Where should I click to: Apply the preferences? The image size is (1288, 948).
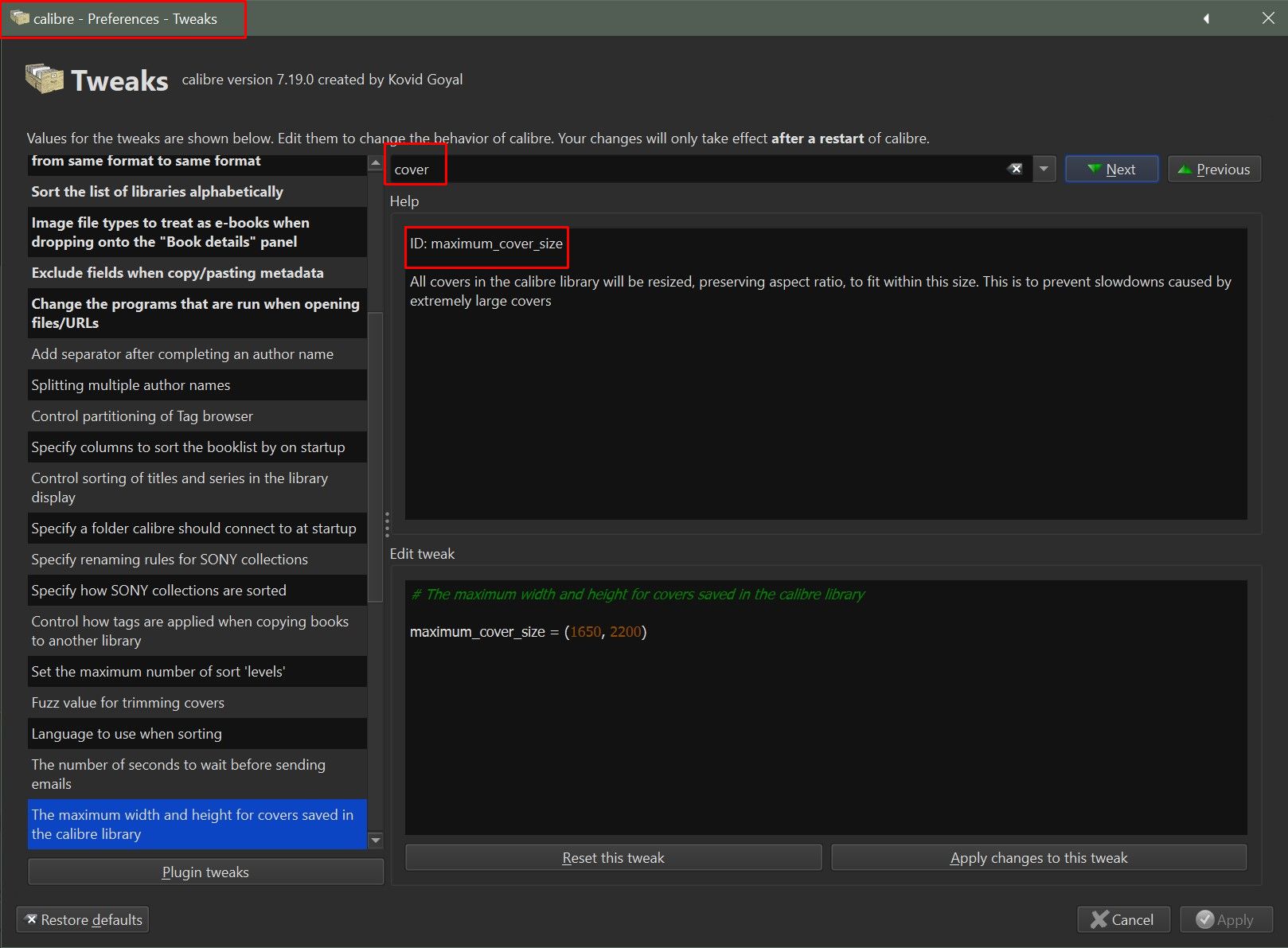(x=1225, y=919)
